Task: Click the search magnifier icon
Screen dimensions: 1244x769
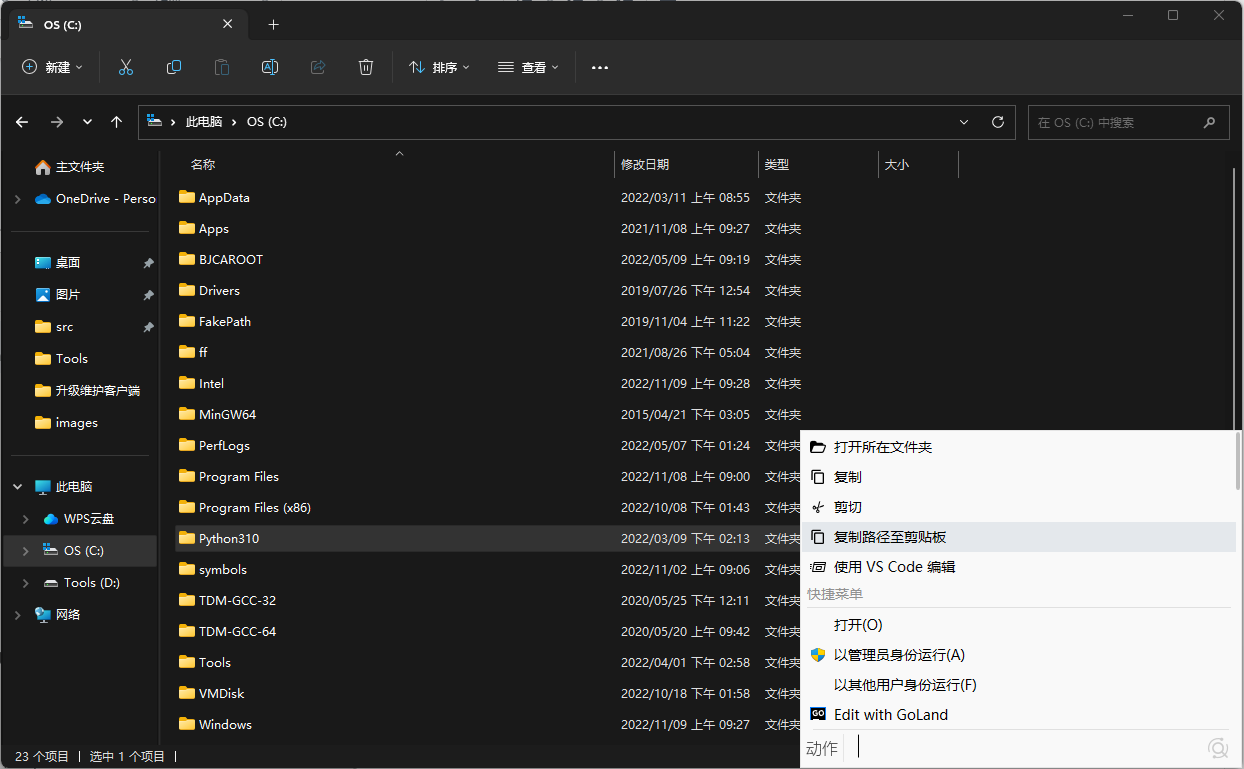Action: click(x=1210, y=122)
